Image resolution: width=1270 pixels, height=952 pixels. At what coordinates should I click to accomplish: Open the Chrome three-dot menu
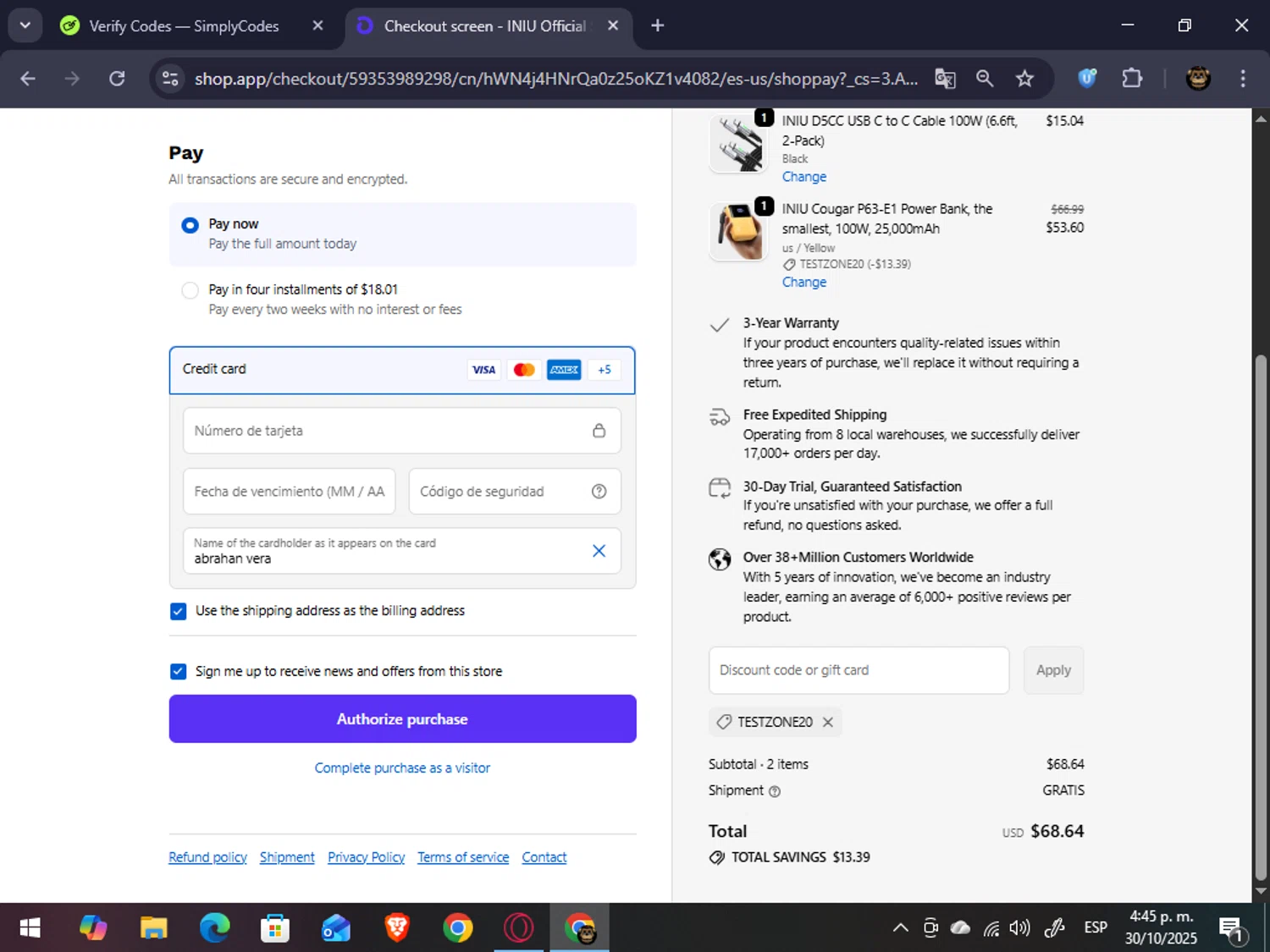tap(1243, 79)
